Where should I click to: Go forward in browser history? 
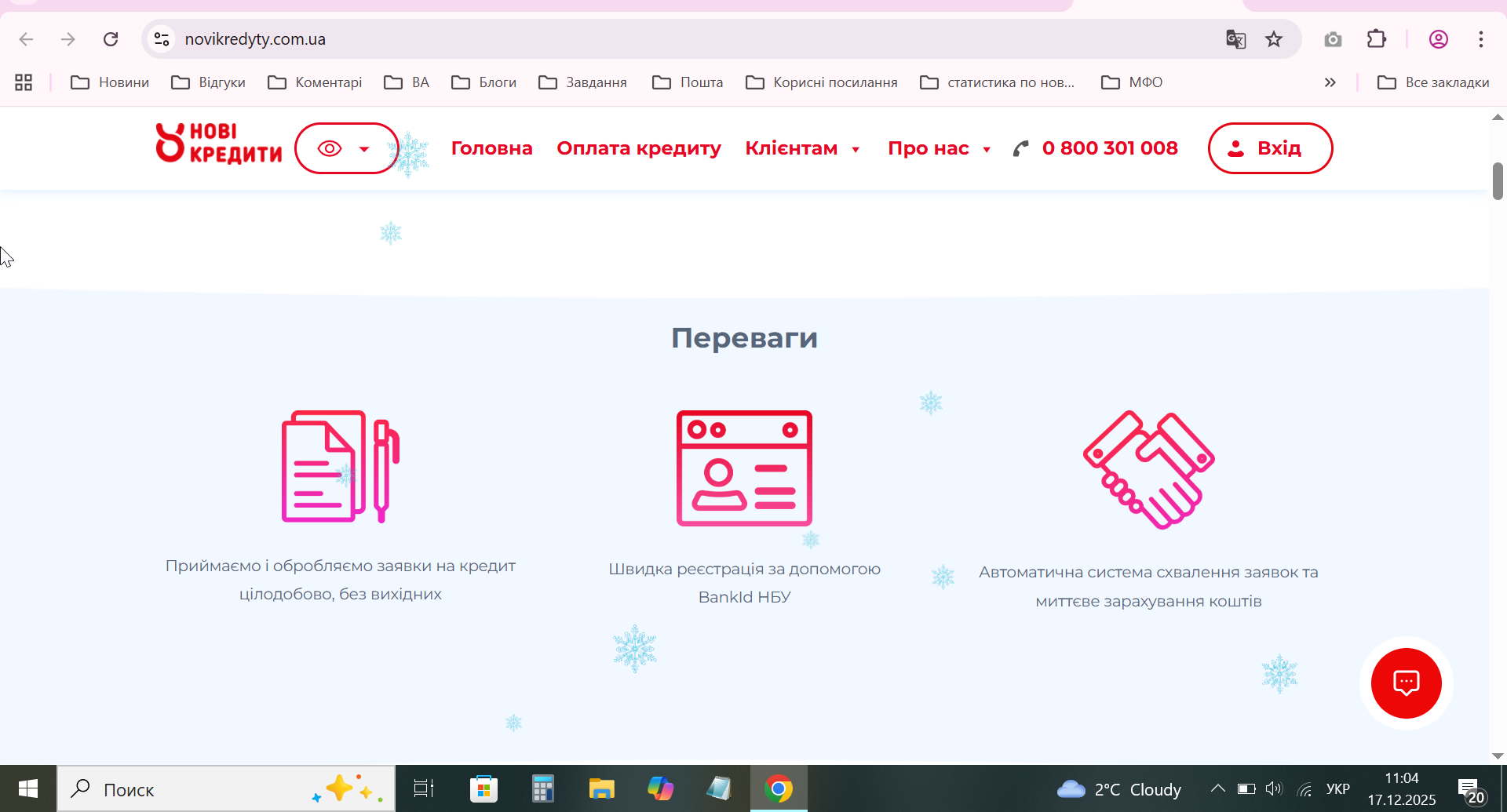[68, 39]
